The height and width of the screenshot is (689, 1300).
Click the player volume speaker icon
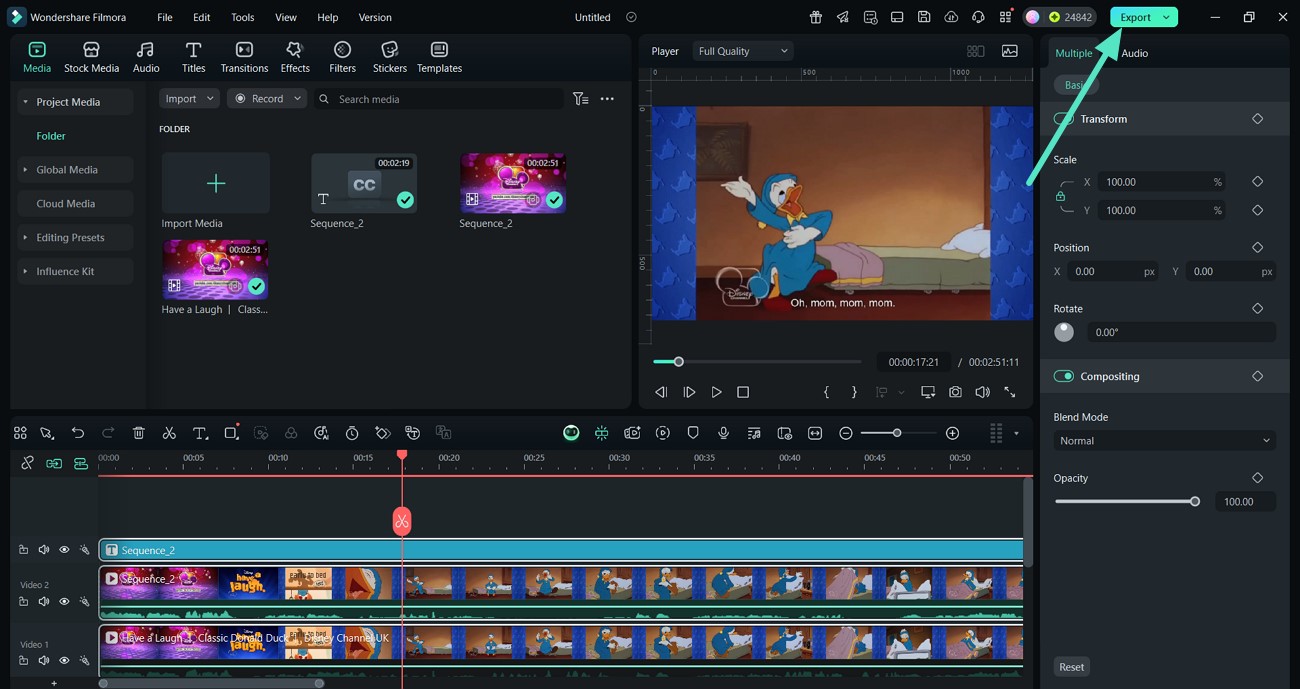click(982, 392)
